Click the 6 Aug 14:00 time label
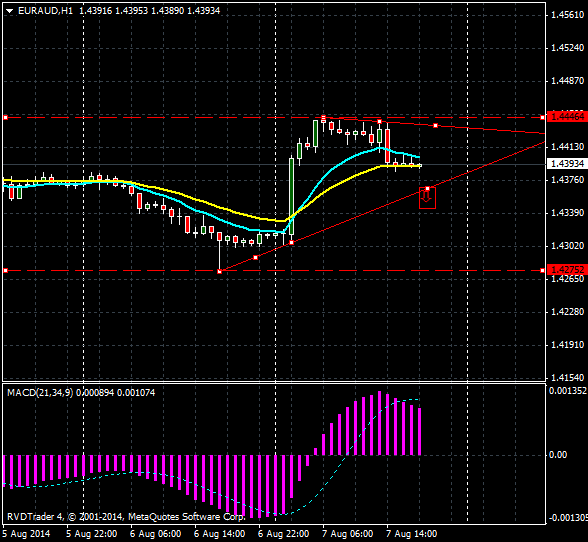588x542 pixels. pyautogui.click(x=220, y=533)
